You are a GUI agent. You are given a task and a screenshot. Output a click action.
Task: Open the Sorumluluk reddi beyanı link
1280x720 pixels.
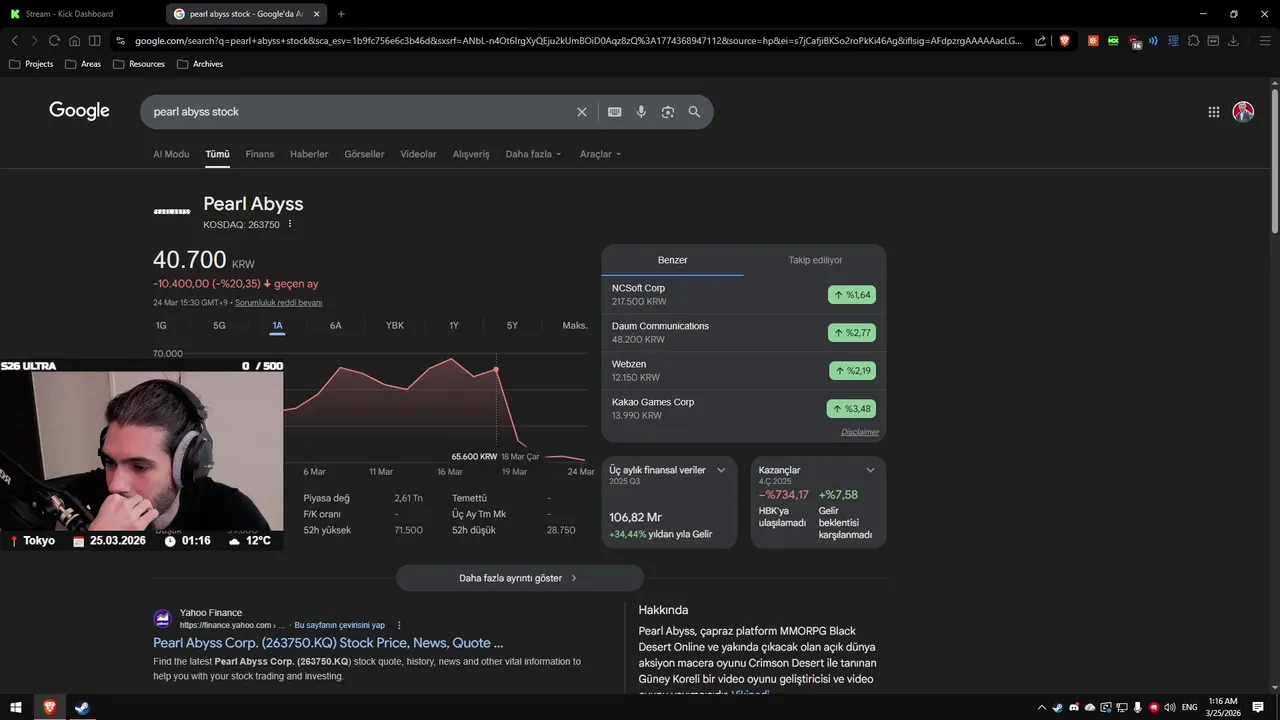(x=278, y=302)
